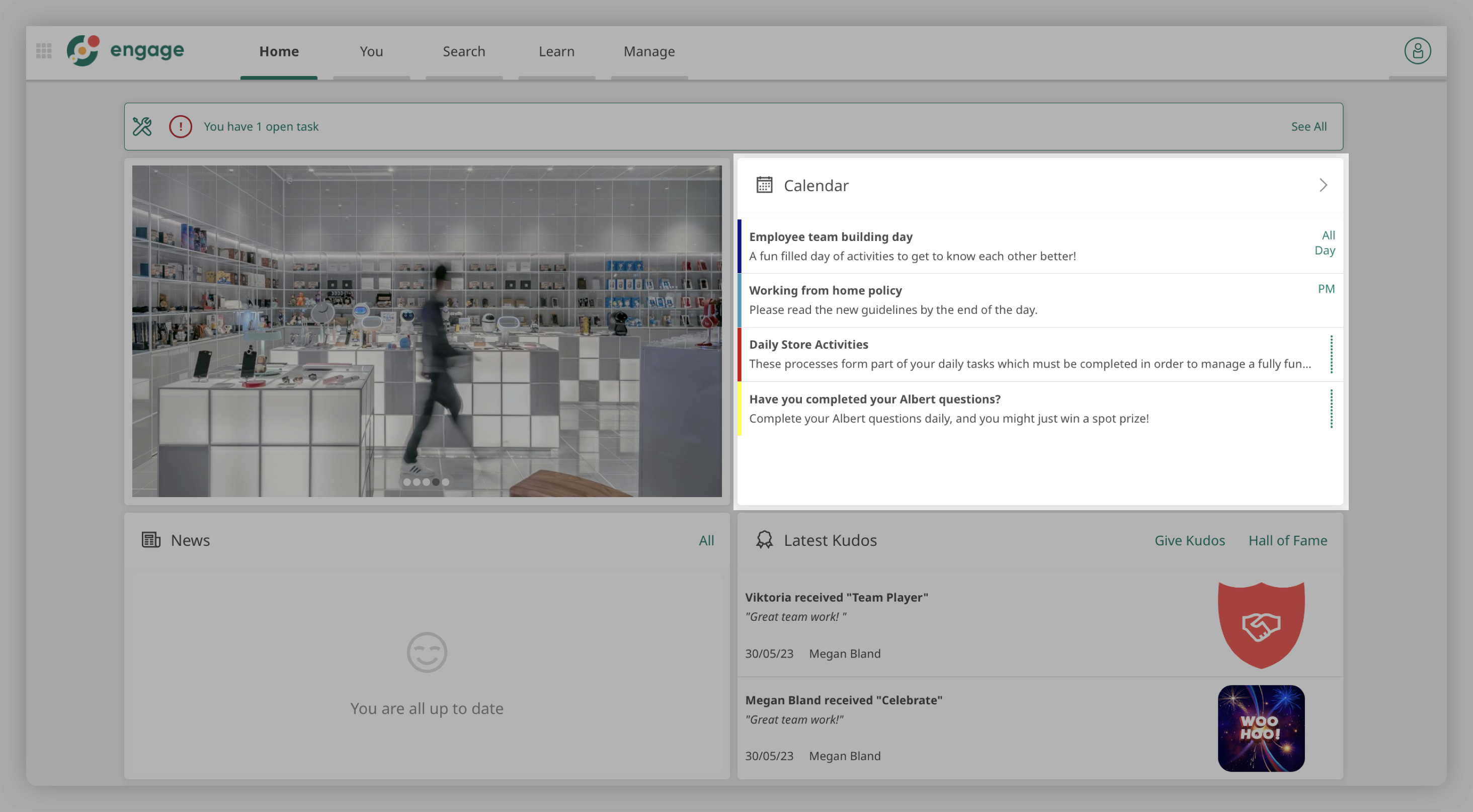Open Albert questions item dotted menu
The image size is (1473, 812).
1331,409
